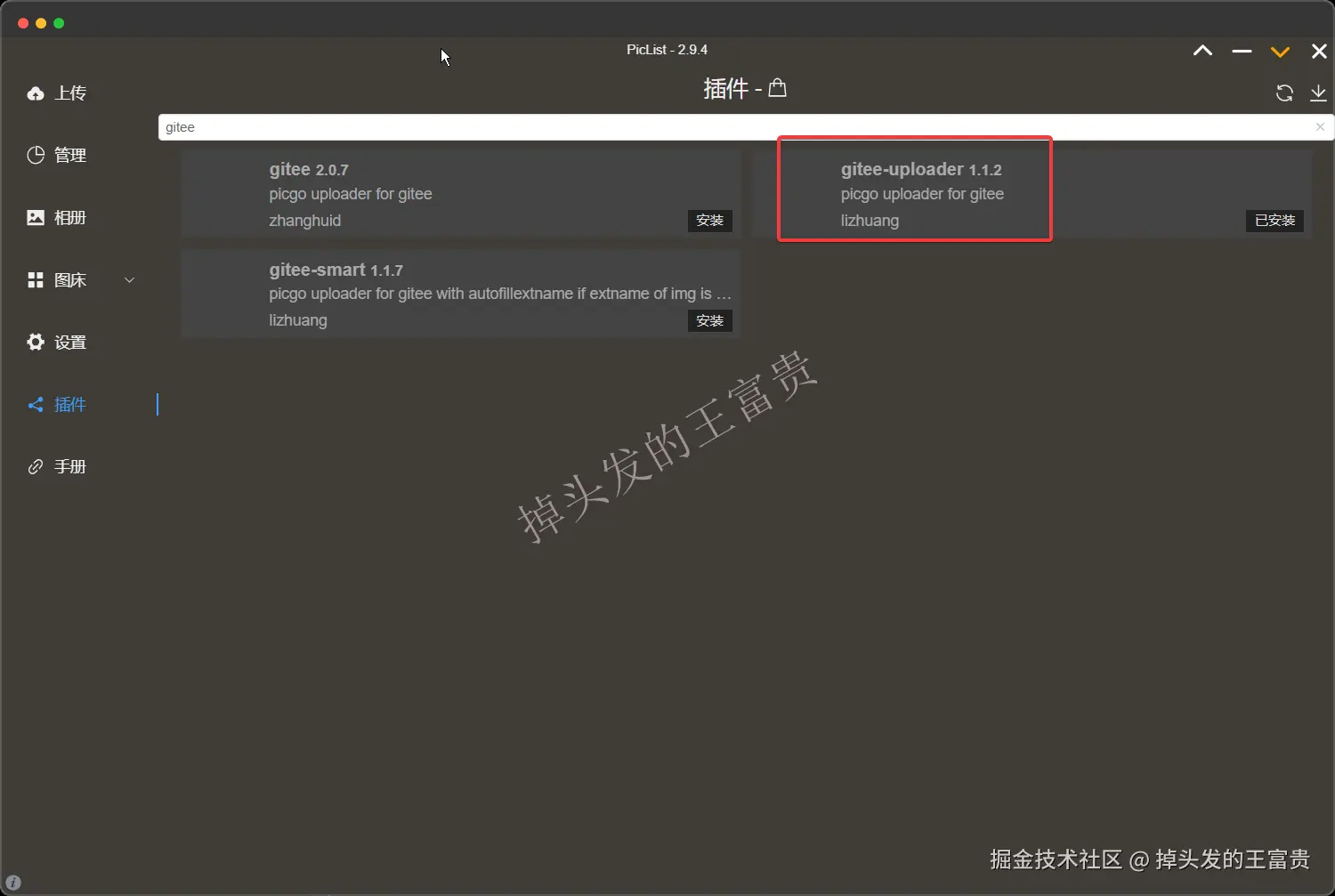Click the import local plugin download icon
The height and width of the screenshot is (896, 1335).
pyautogui.click(x=1318, y=93)
